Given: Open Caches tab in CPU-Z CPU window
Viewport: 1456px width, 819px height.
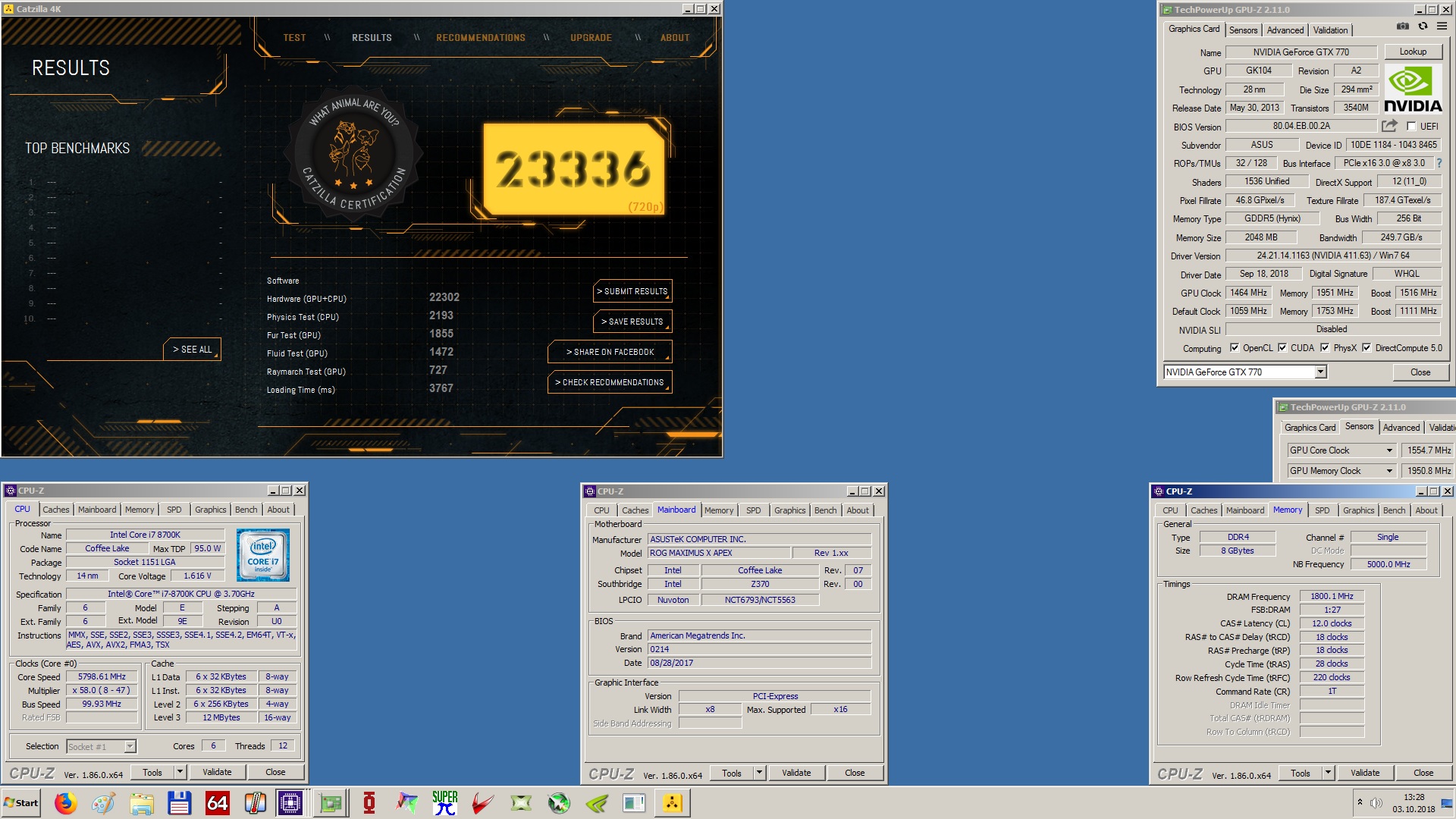Looking at the screenshot, I should [x=56, y=510].
